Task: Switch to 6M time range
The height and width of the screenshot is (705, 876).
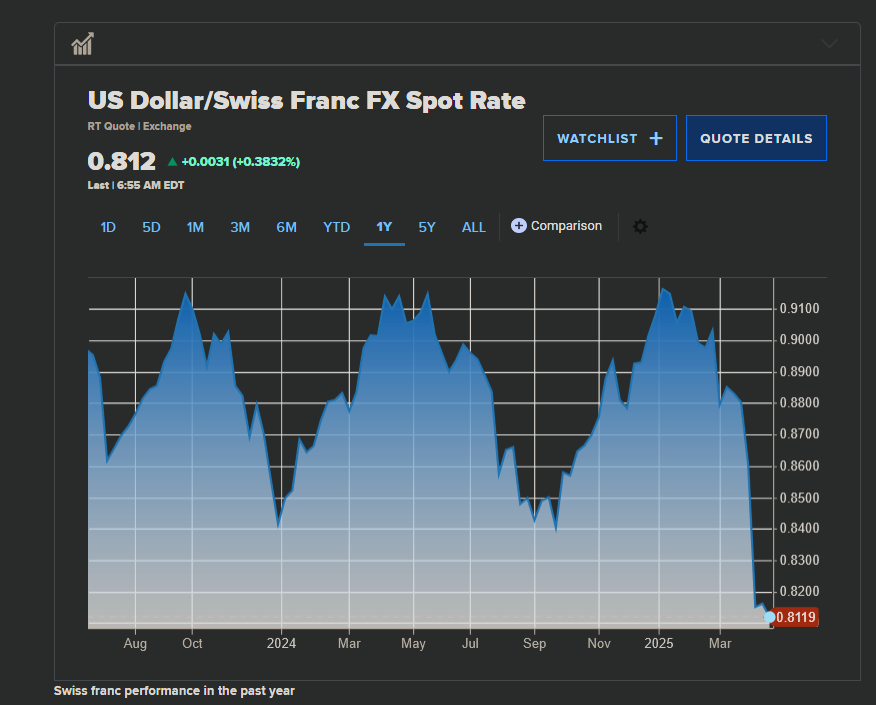Action: [286, 227]
